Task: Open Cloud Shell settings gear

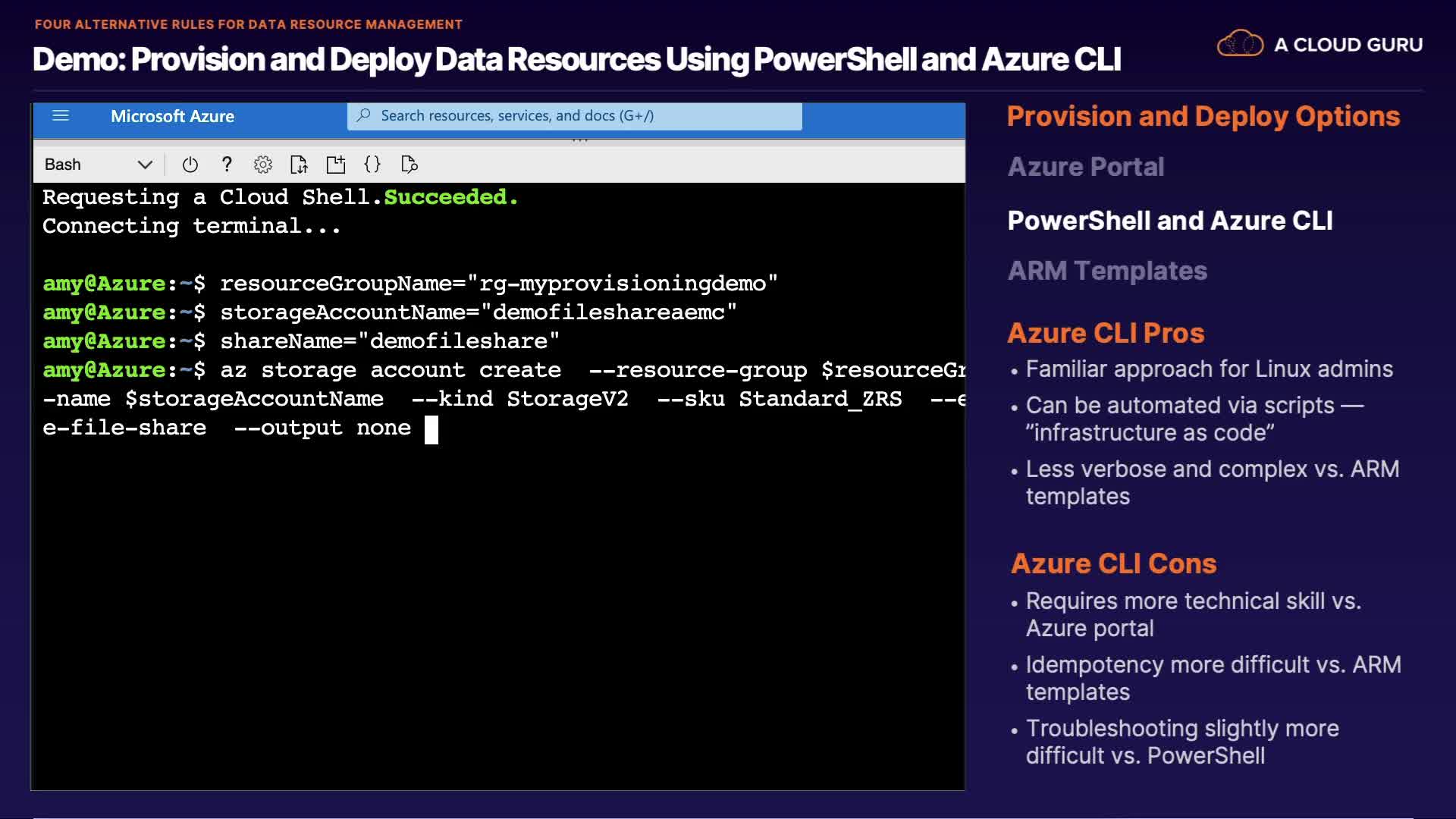Action: coord(262,165)
